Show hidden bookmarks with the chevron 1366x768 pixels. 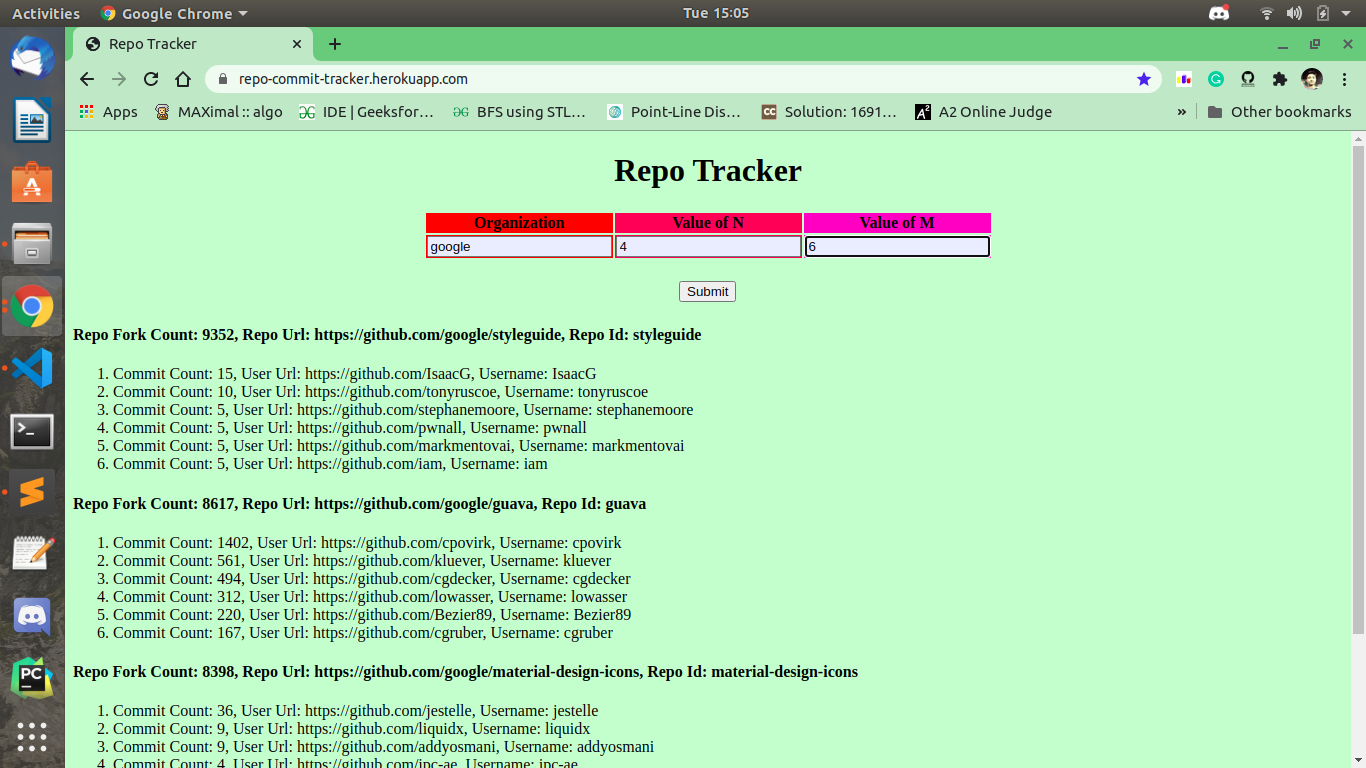1182,112
